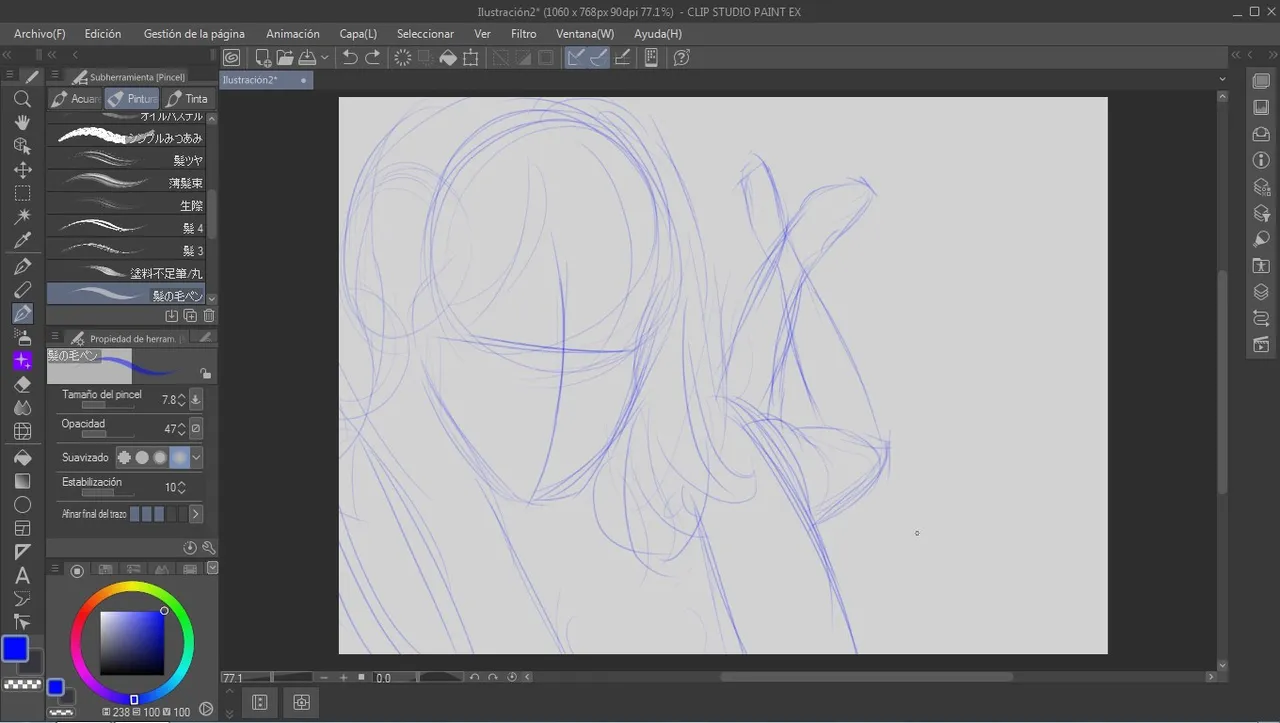The image size is (1280, 723).
Task: Select the Gradient tool
Action: click(22, 481)
